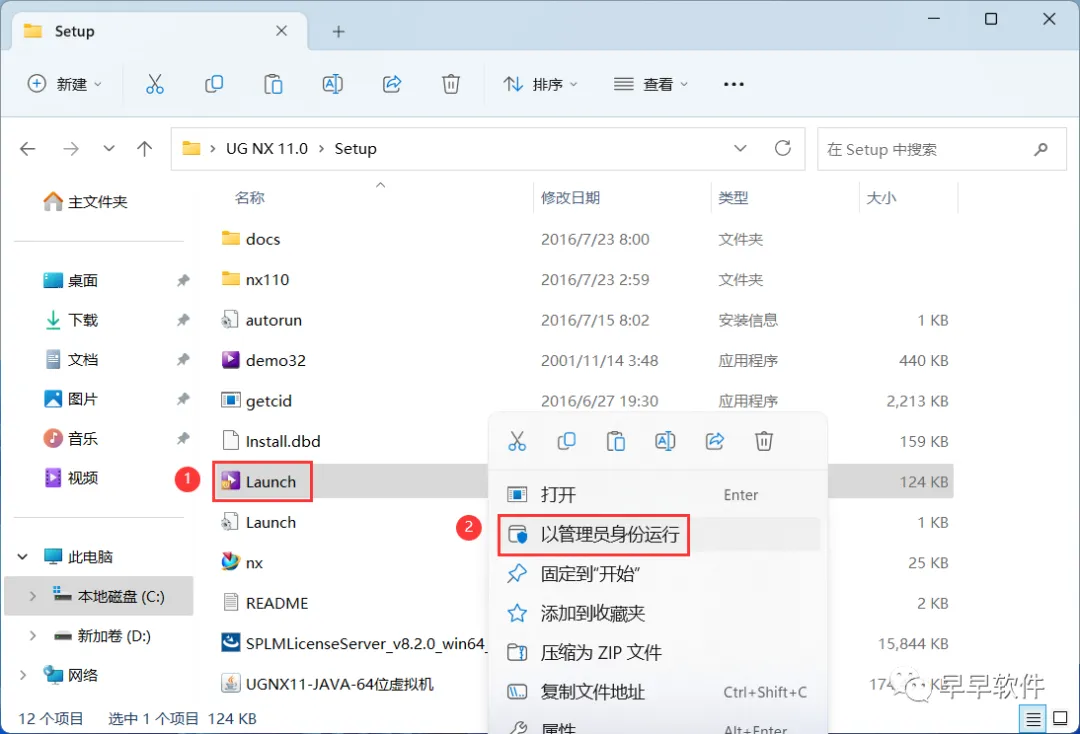
Task: Switch to large icons view in status bar
Action: coord(1061,719)
